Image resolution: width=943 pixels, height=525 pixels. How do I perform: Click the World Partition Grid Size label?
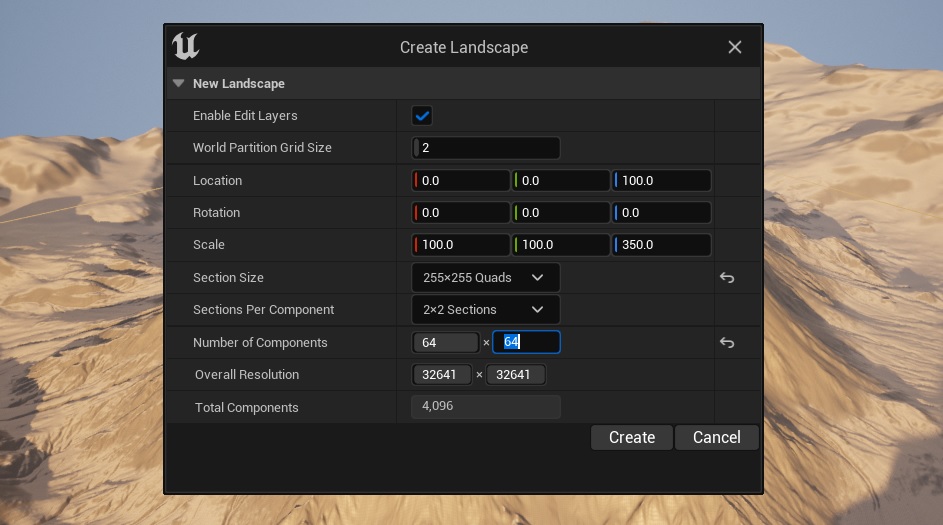point(262,148)
